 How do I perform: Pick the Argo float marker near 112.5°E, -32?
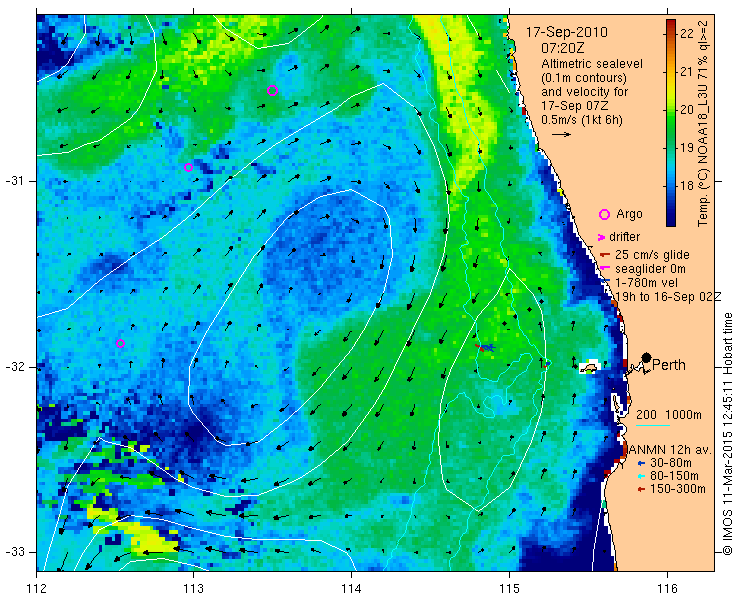120,343
